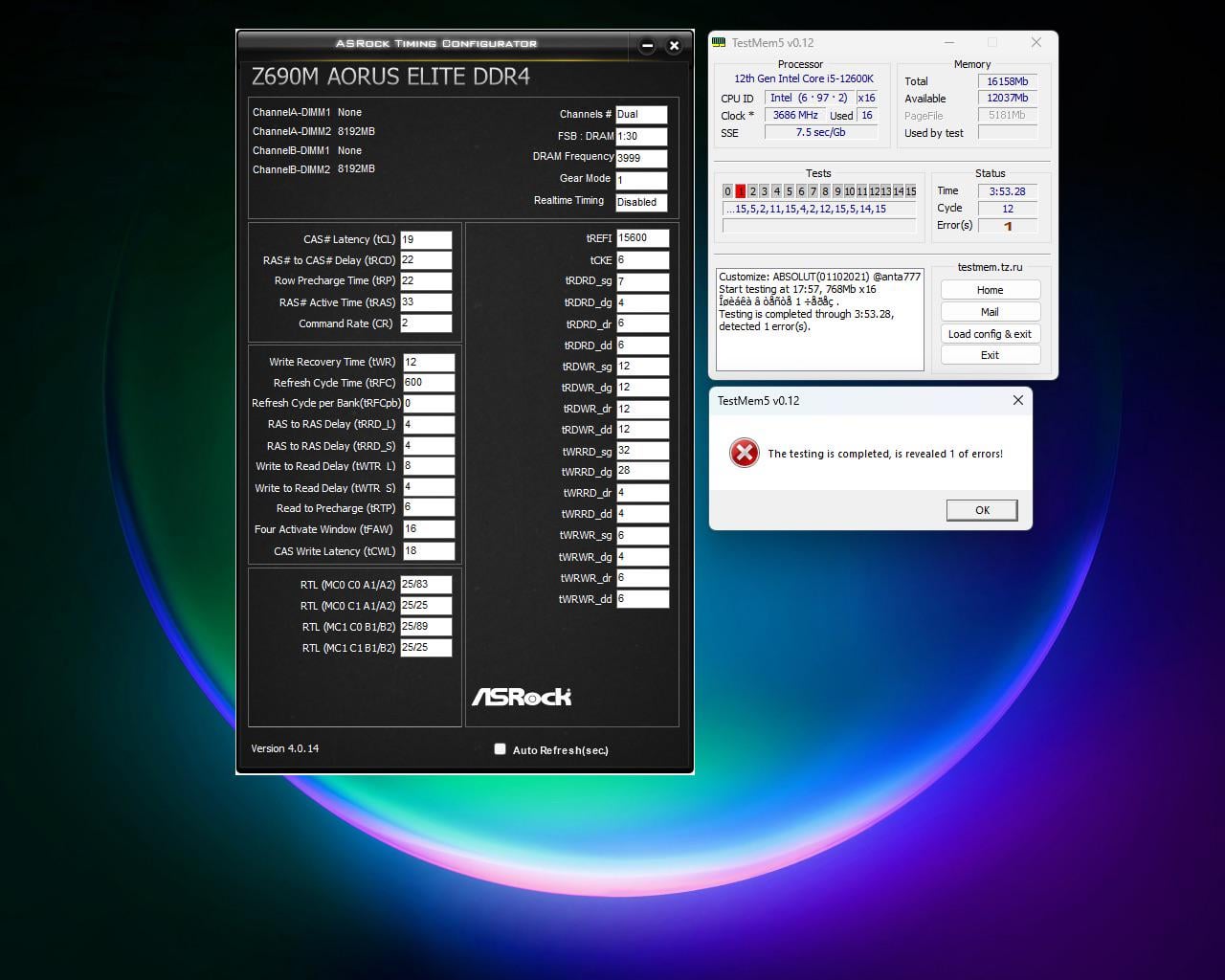Close the TestMem5 main window
Image resolution: width=1225 pixels, height=980 pixels.
coord(1036,42)
